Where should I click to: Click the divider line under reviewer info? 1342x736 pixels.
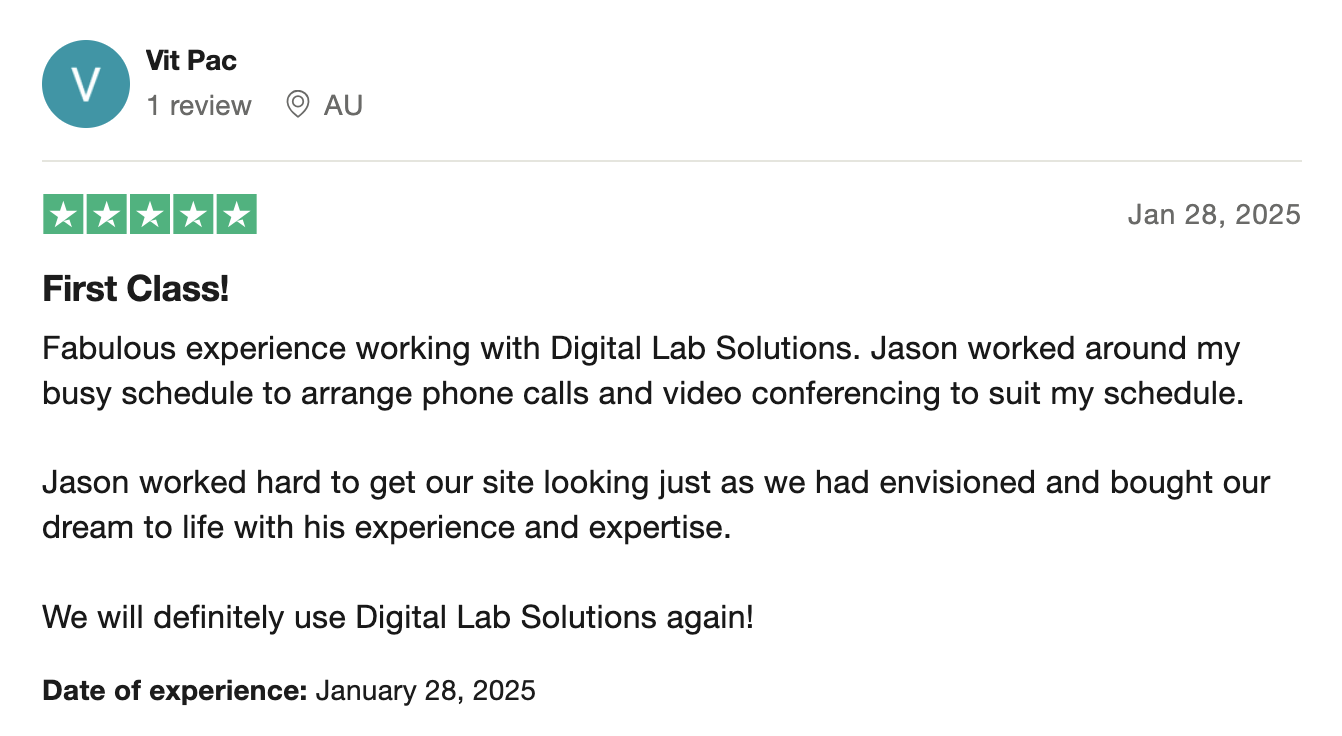click(x=671, y=161)
